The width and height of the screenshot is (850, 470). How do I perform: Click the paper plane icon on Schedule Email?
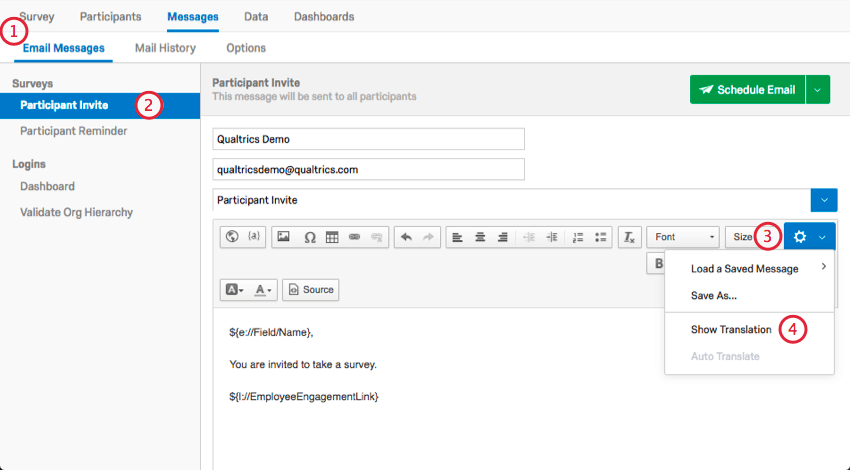pos(705,89)
